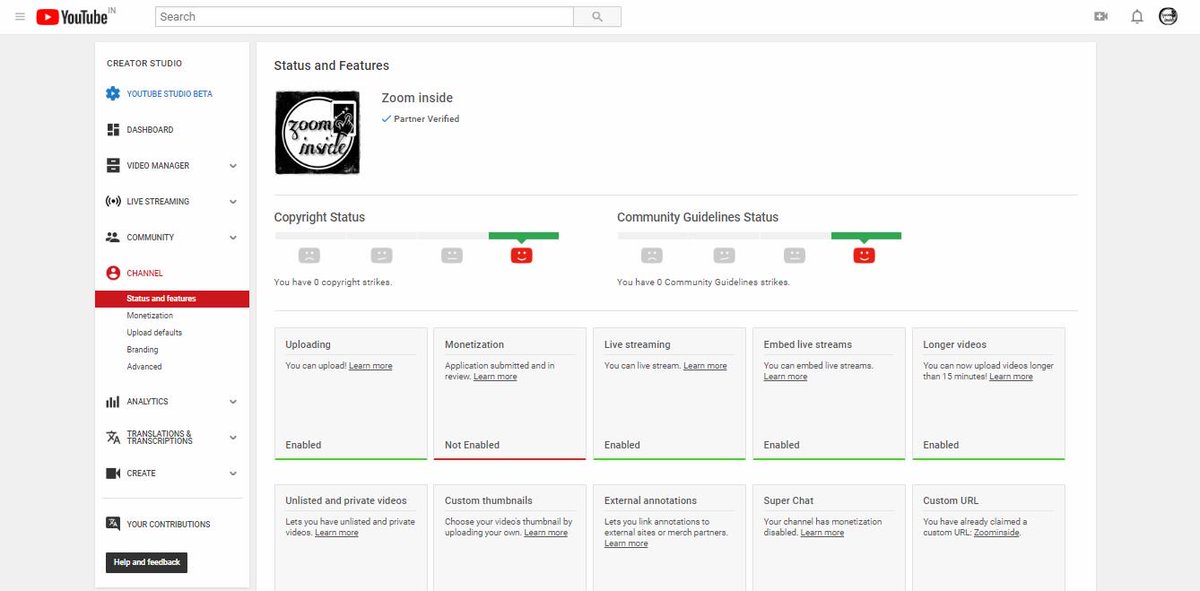The height and width of the screenshot is (591, 1200).
Task: Click the Translations & Transcriptions icon
Action: click(113, 437)
